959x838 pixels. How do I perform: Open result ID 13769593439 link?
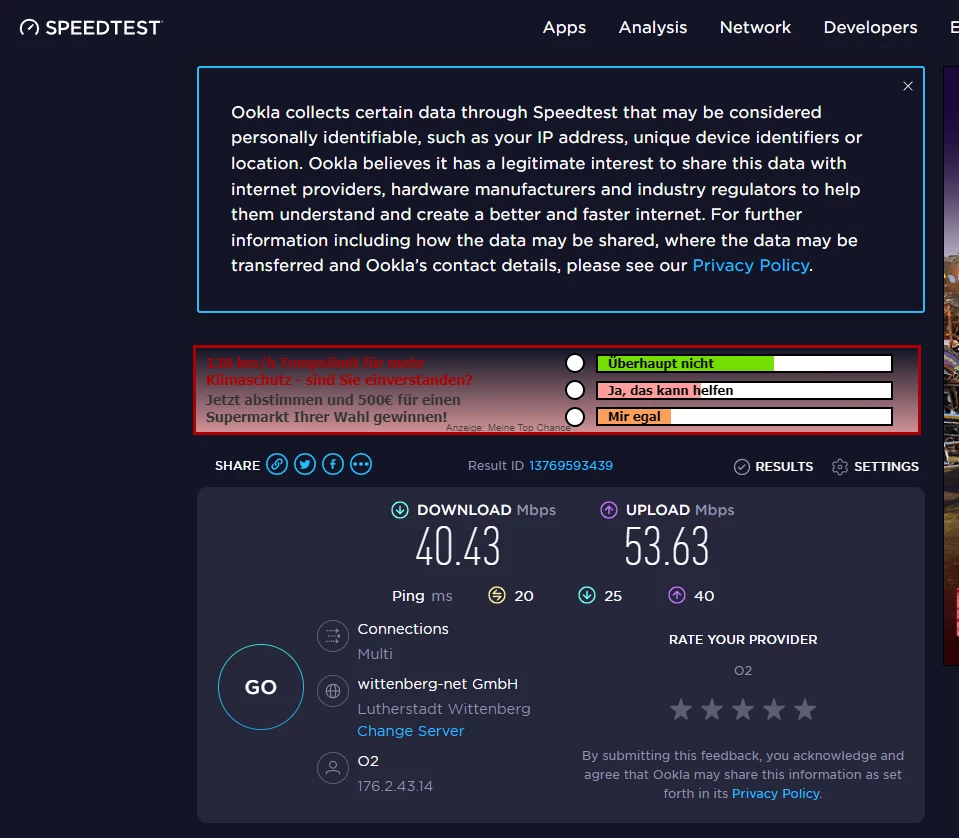tap(571, 465)
